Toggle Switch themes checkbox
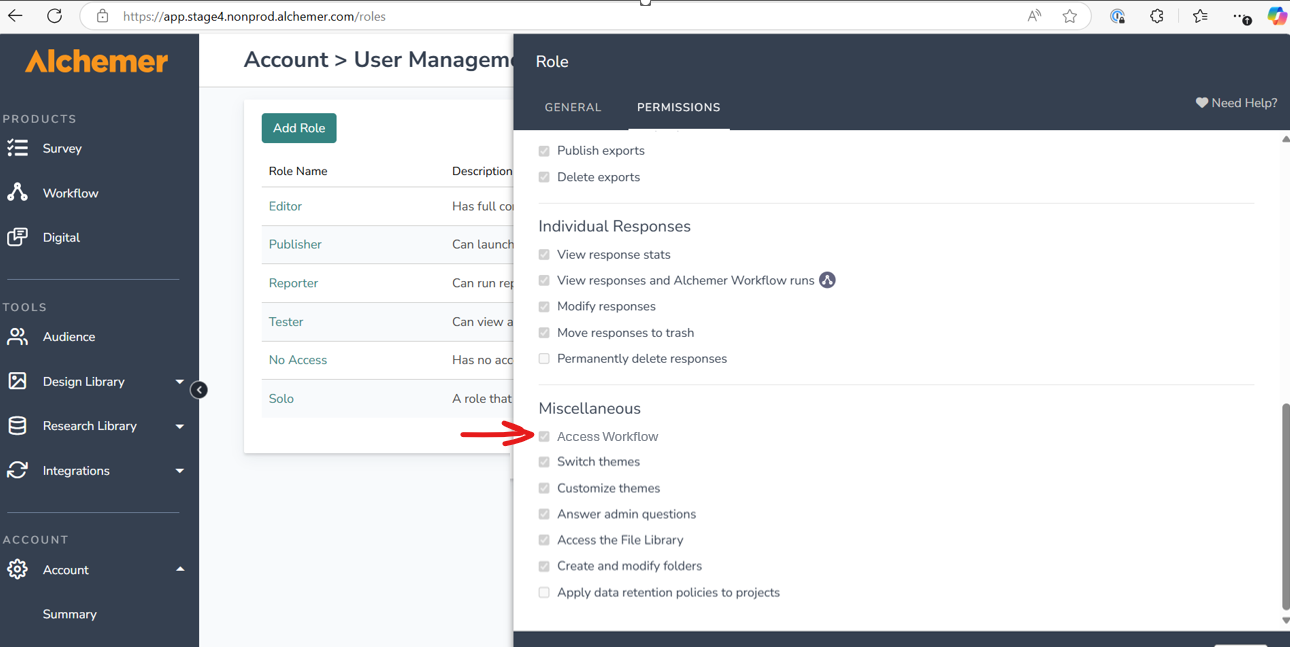The width and height of the screenshot is (1290, 647). (544, 462)
